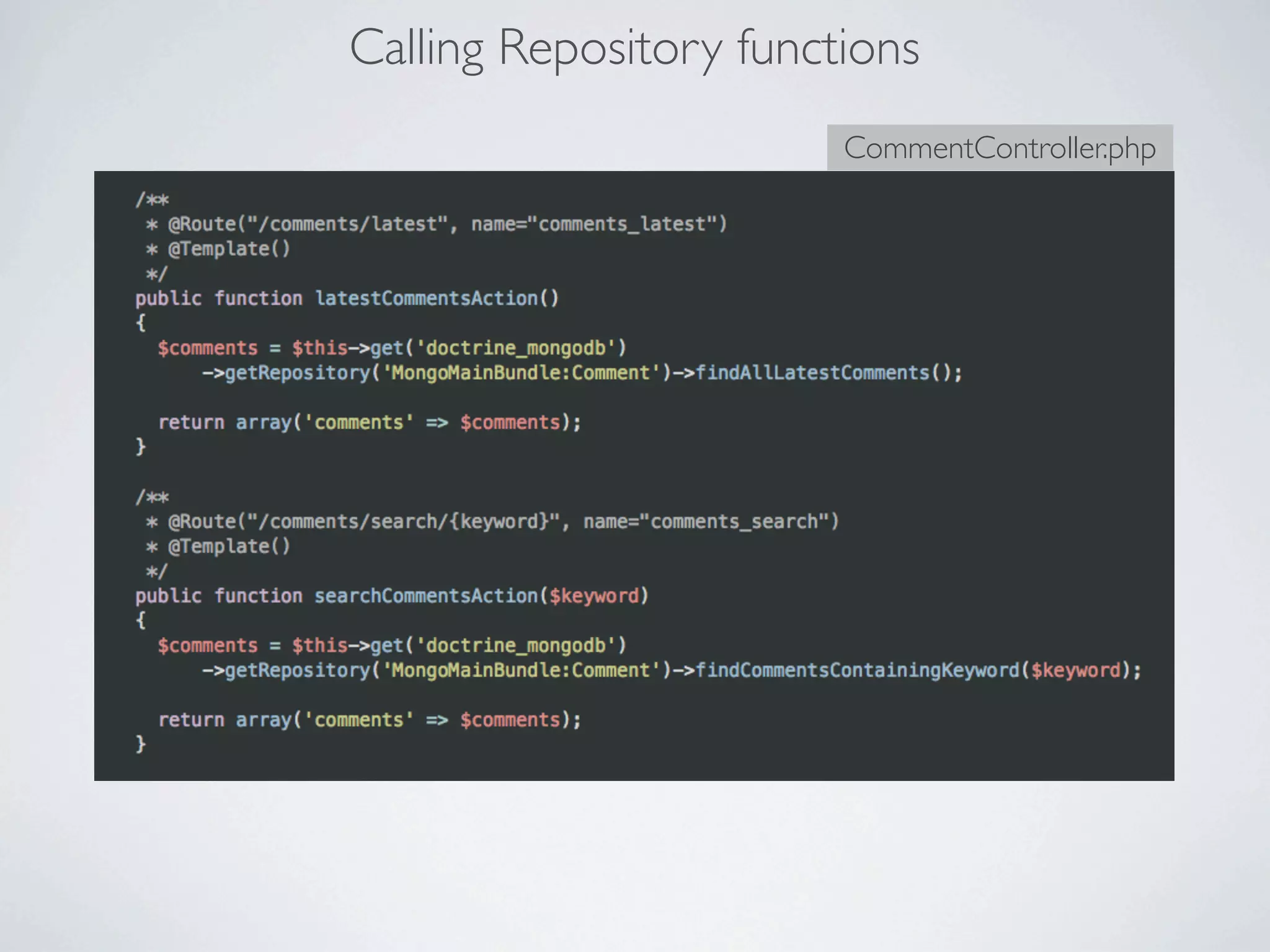Click the '@Route("/comments/search/{keyword}"' line
This screenshot has width=1270, height=952.
tap(492, 522)
